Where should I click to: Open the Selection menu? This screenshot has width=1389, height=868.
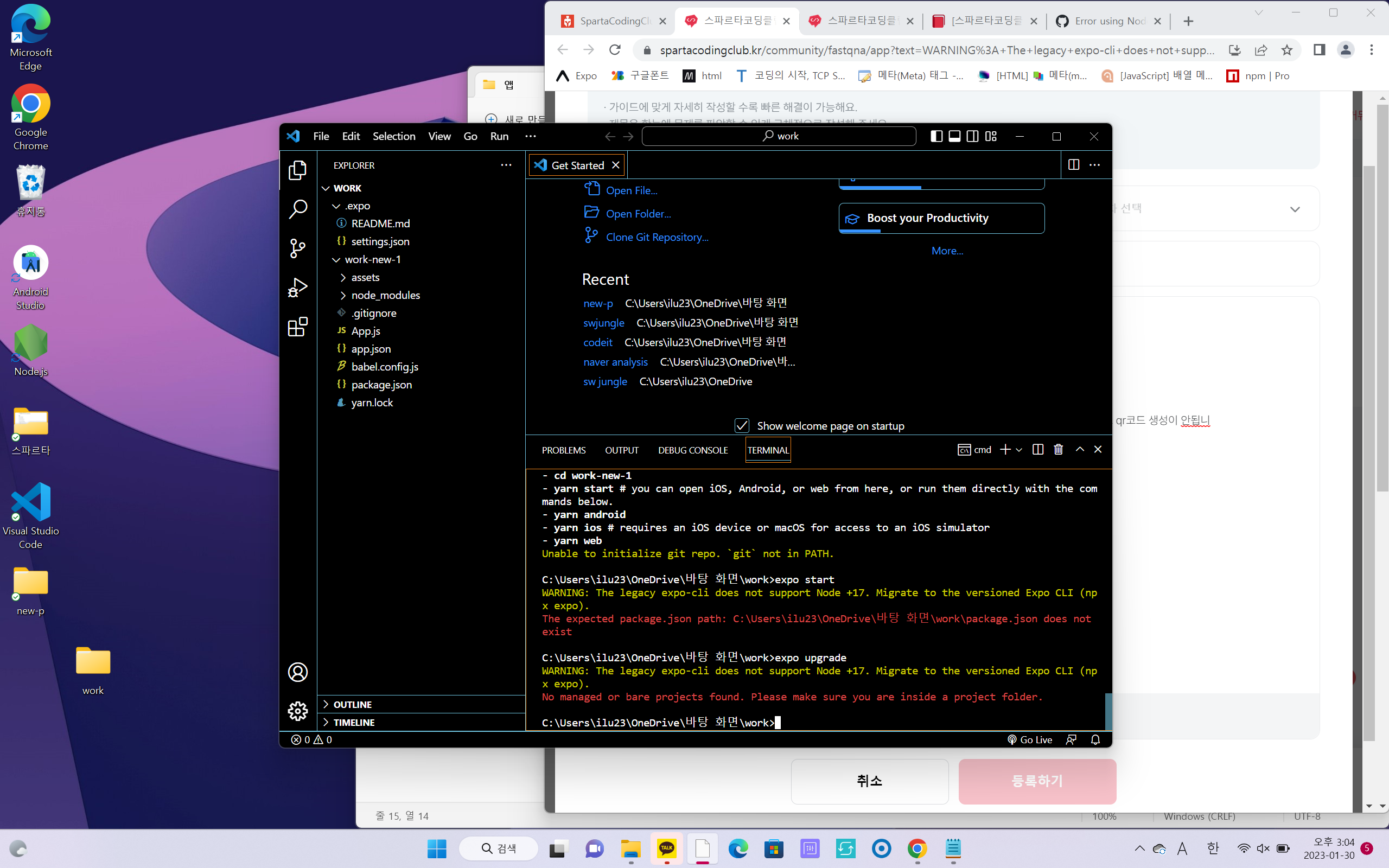coord(394,136)
